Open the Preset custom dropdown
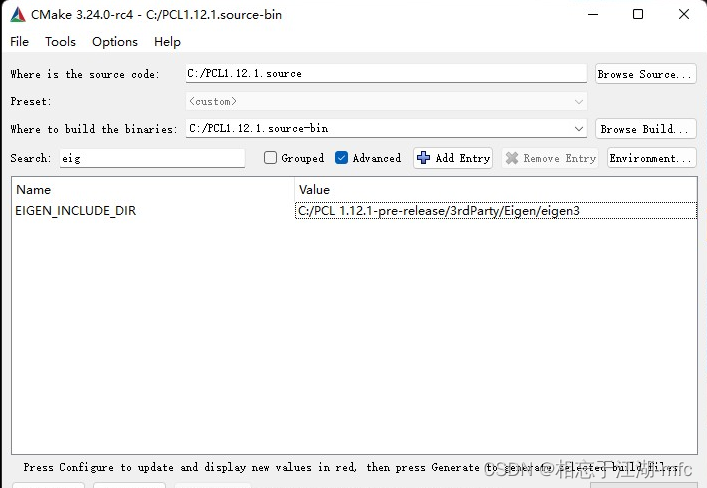This screenshot has width=707, height=488. click(386, 101)
